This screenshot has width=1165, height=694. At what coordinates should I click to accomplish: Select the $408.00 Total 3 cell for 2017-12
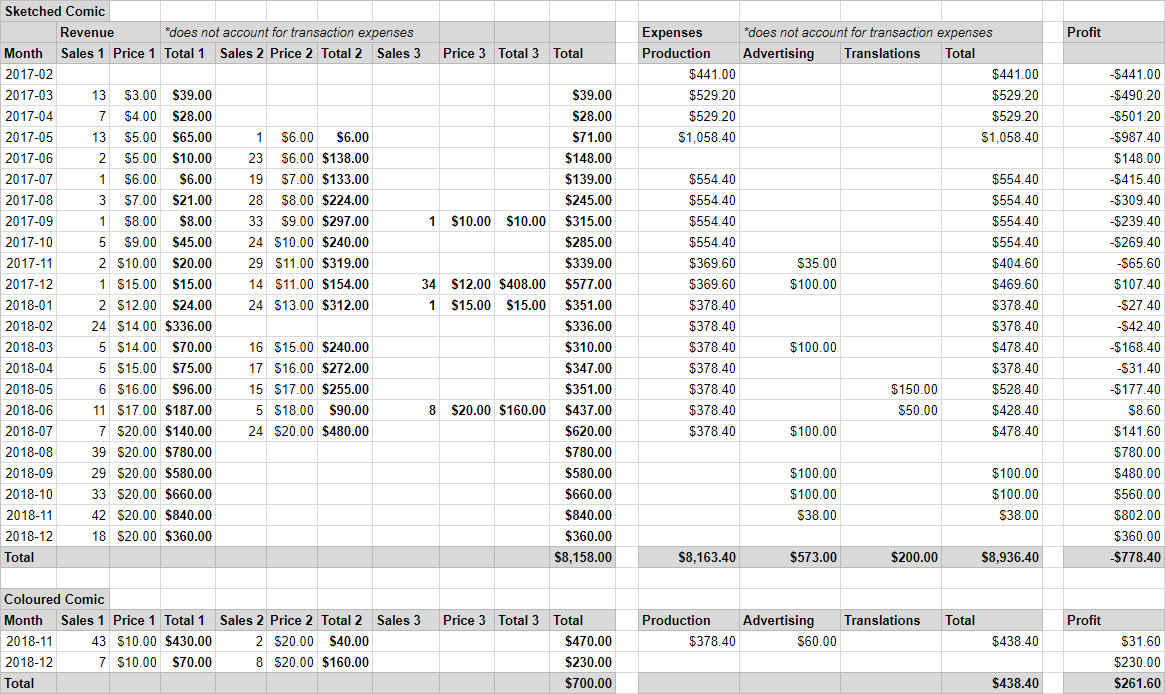[522, 285]
